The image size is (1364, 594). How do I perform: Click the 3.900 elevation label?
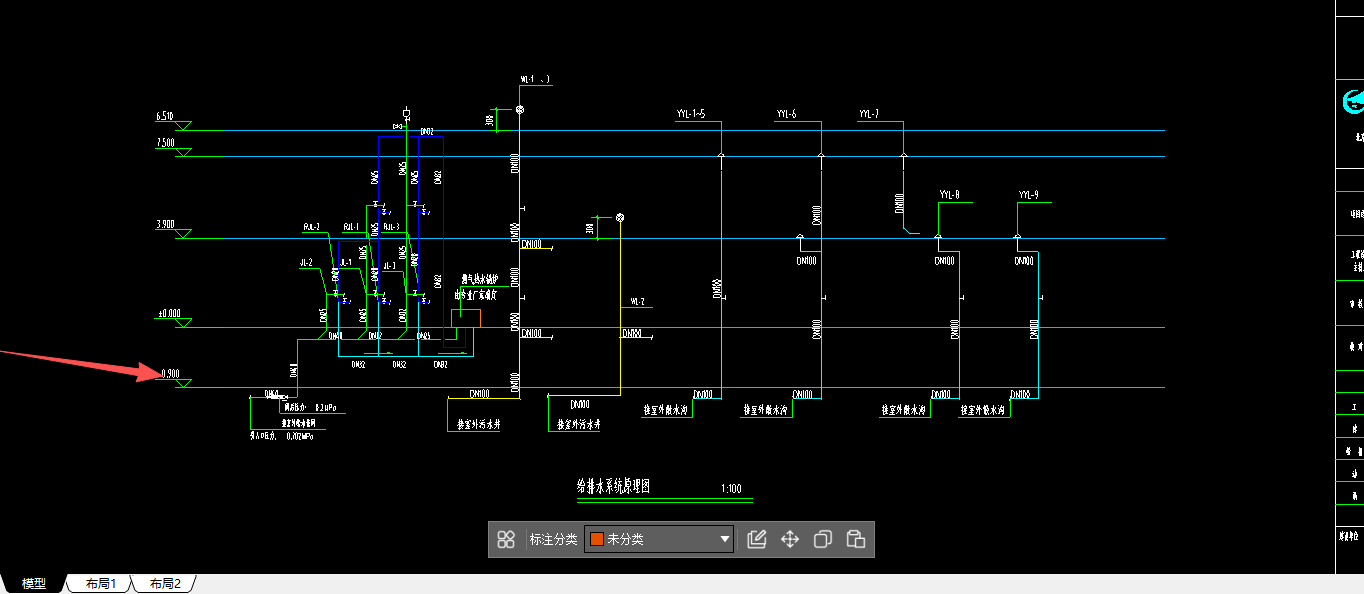(165, 225)
